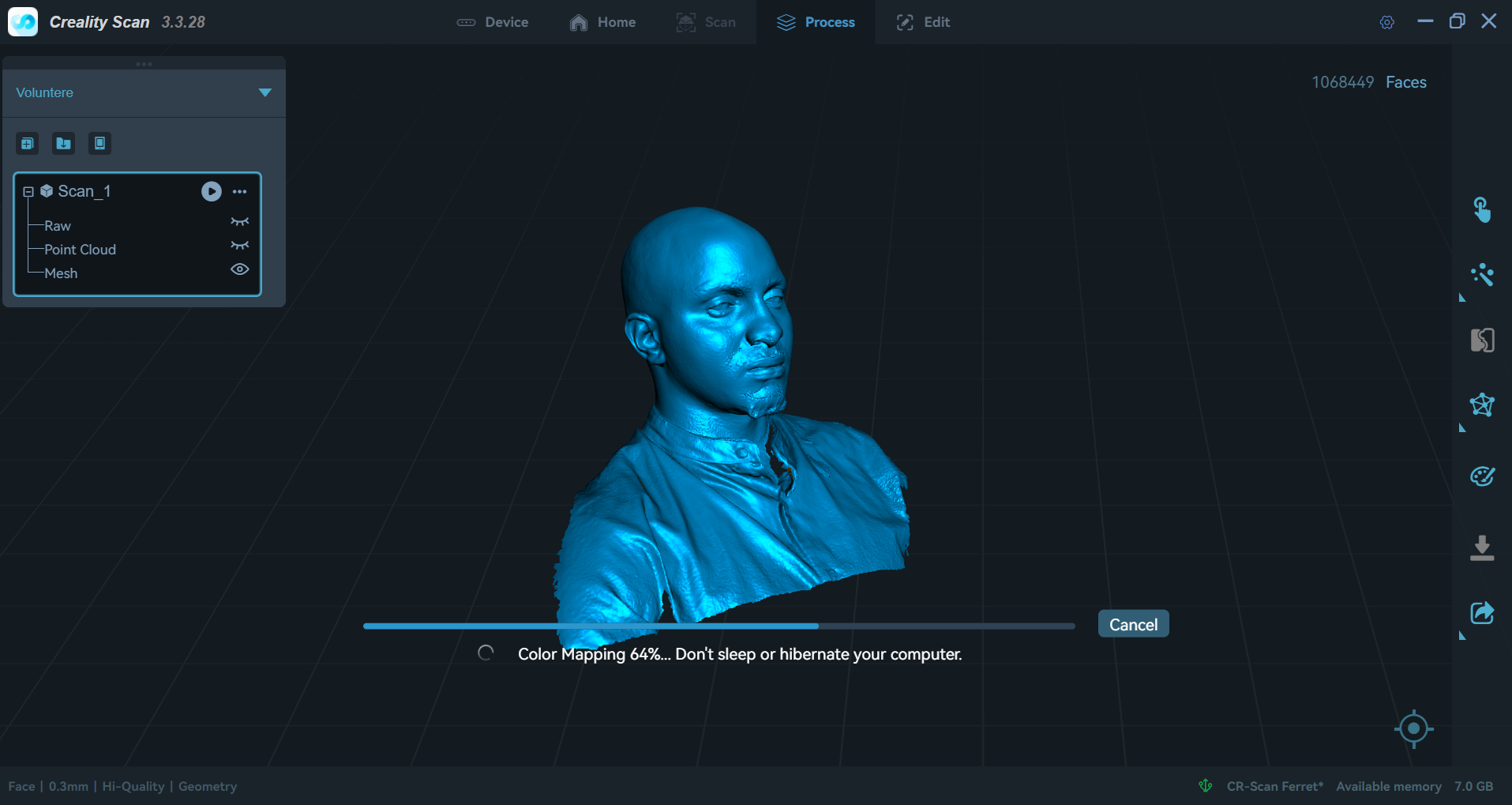
Task: Select the Raw tree item
Action: pyautogui.click(x=58, y=226)
